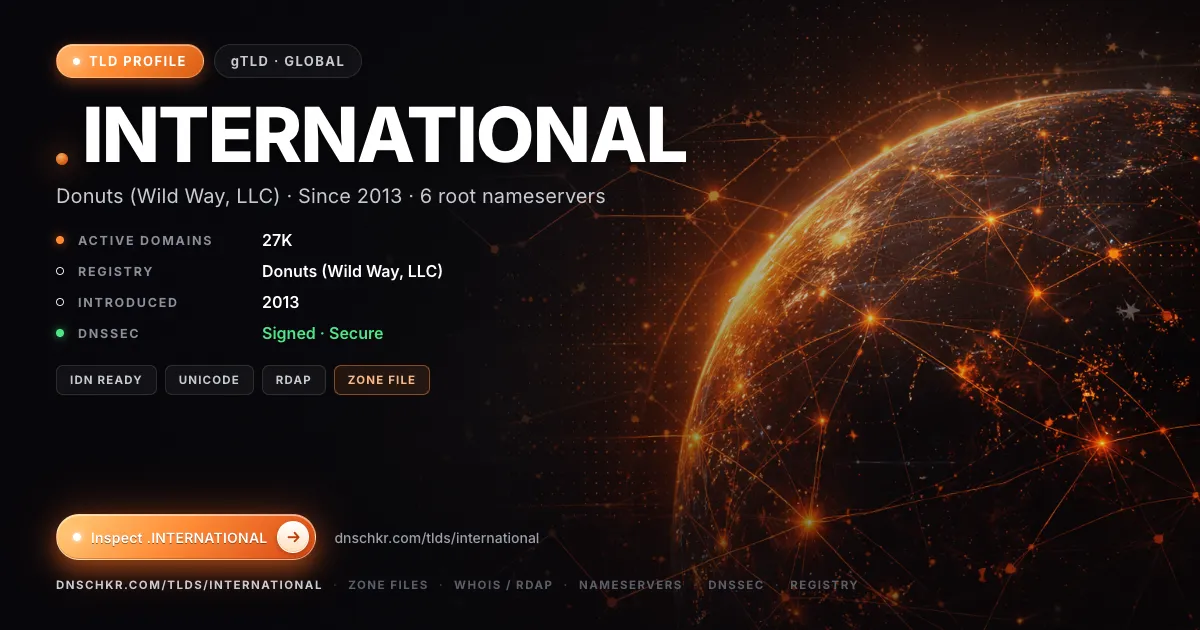Click the white dot in Inspect button

77,537
